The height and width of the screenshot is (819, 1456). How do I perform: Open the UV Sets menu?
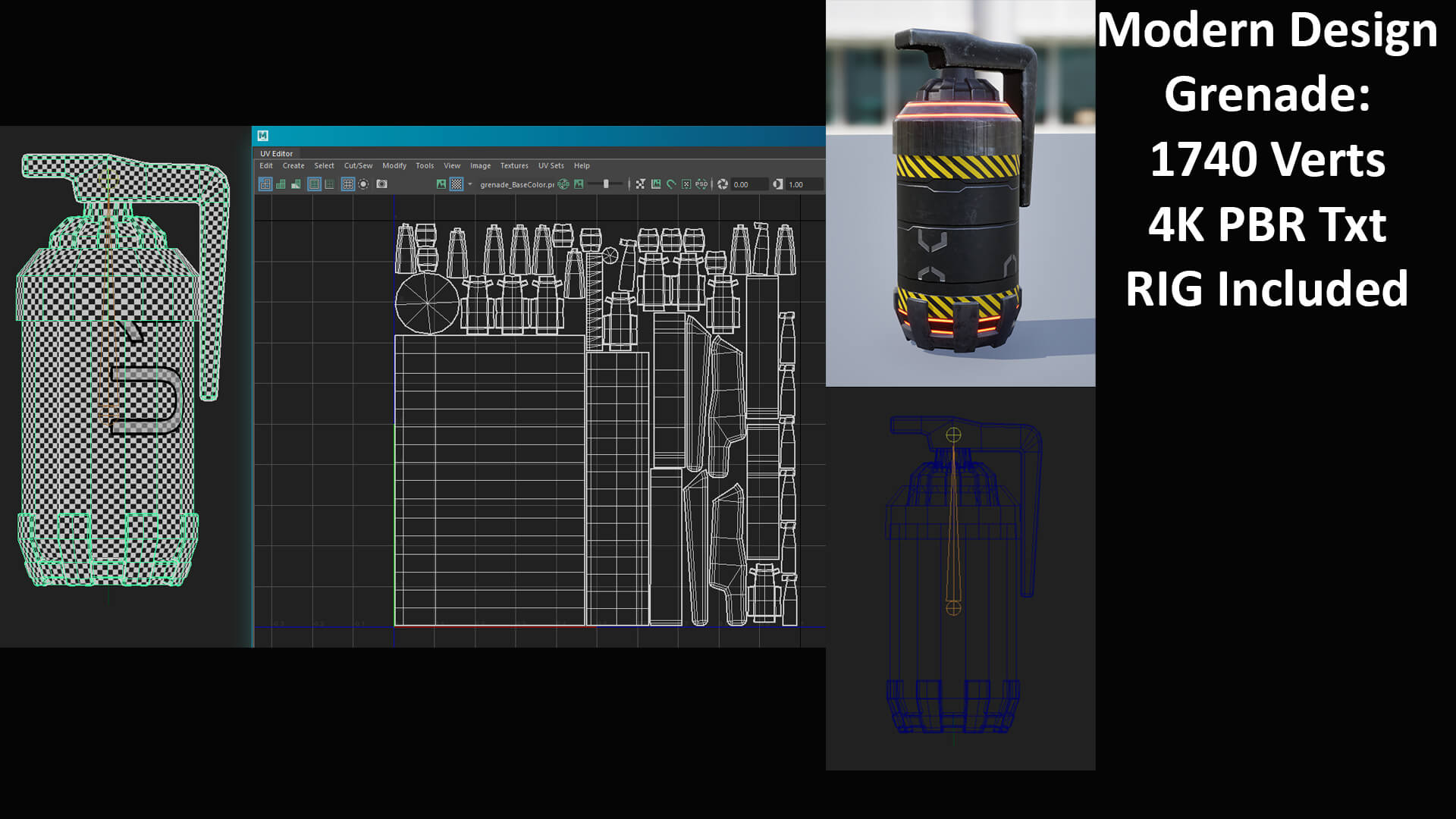point(551,165)
